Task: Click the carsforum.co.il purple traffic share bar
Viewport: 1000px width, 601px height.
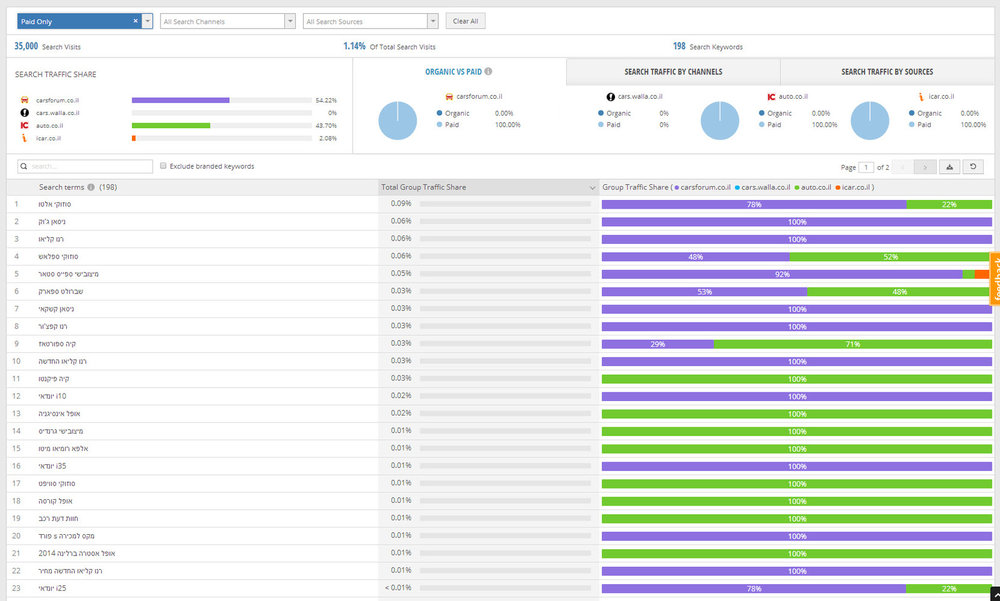Action: pos(180,100)
